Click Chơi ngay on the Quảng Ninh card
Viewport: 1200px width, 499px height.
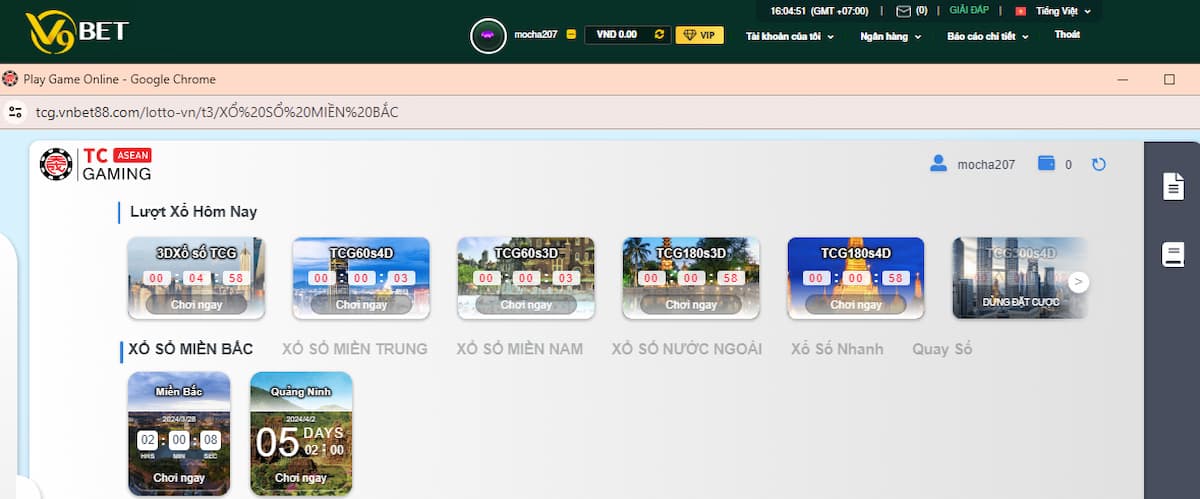(301, 478)
